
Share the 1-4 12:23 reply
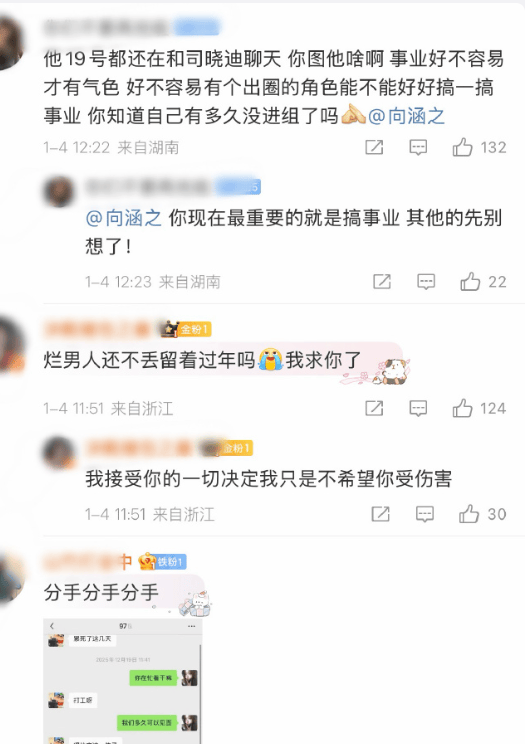coord(382,282)
